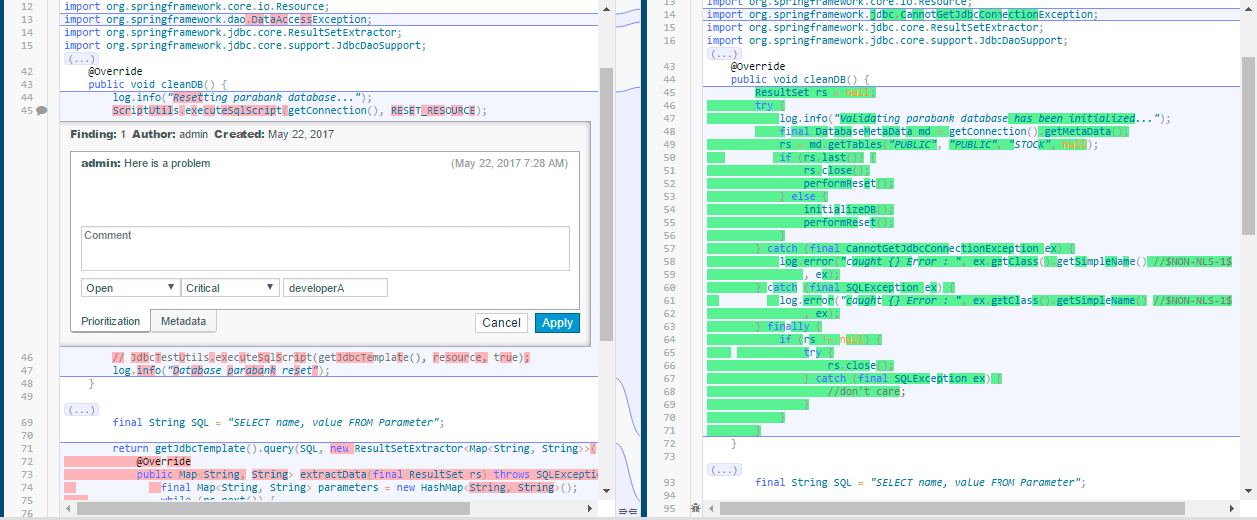Click the 'ResultSet rs = null;' line
Screen dimensions: 1257x520
point(815,92)
